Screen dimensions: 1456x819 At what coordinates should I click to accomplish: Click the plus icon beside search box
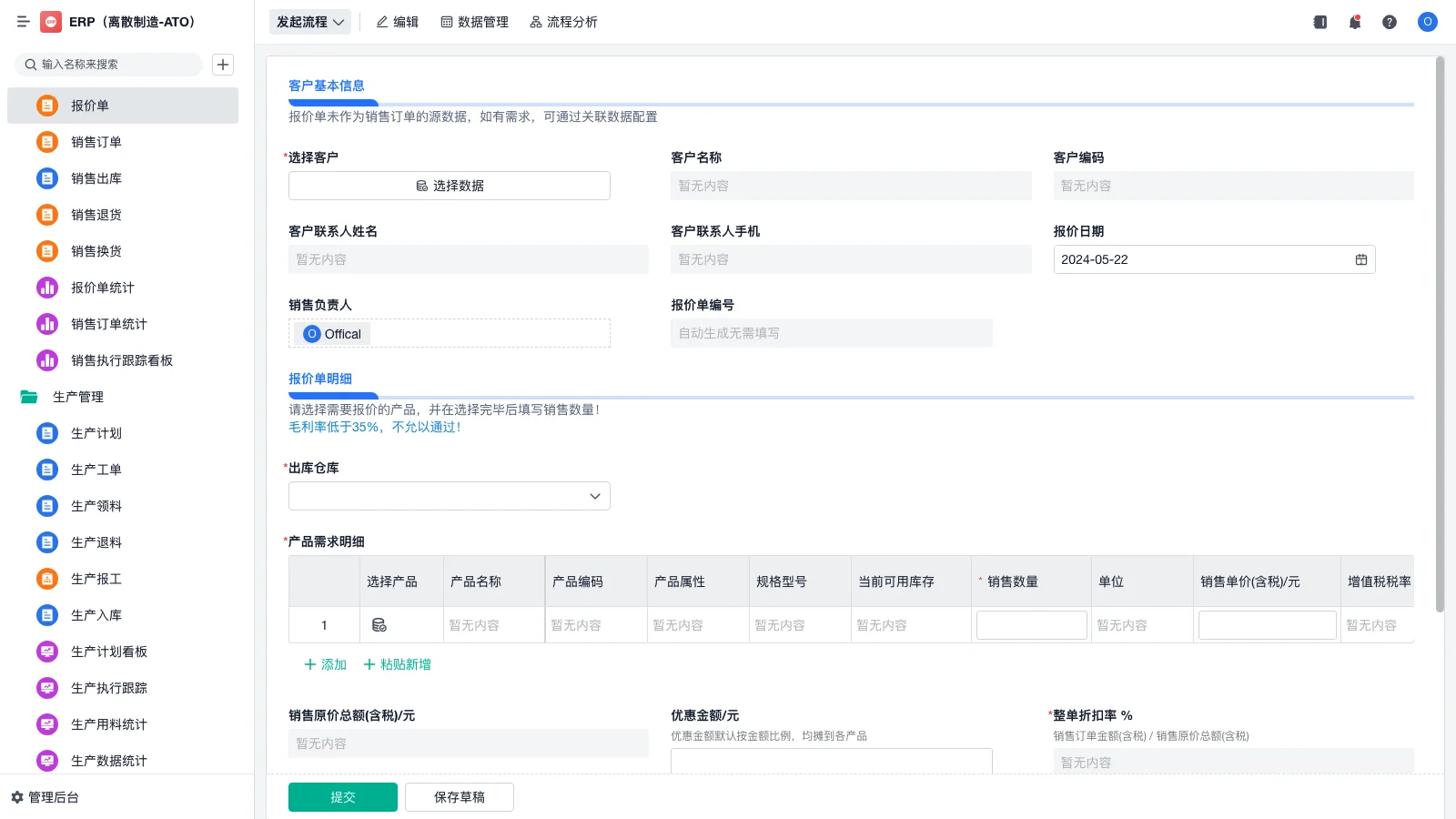coord(223,65)
